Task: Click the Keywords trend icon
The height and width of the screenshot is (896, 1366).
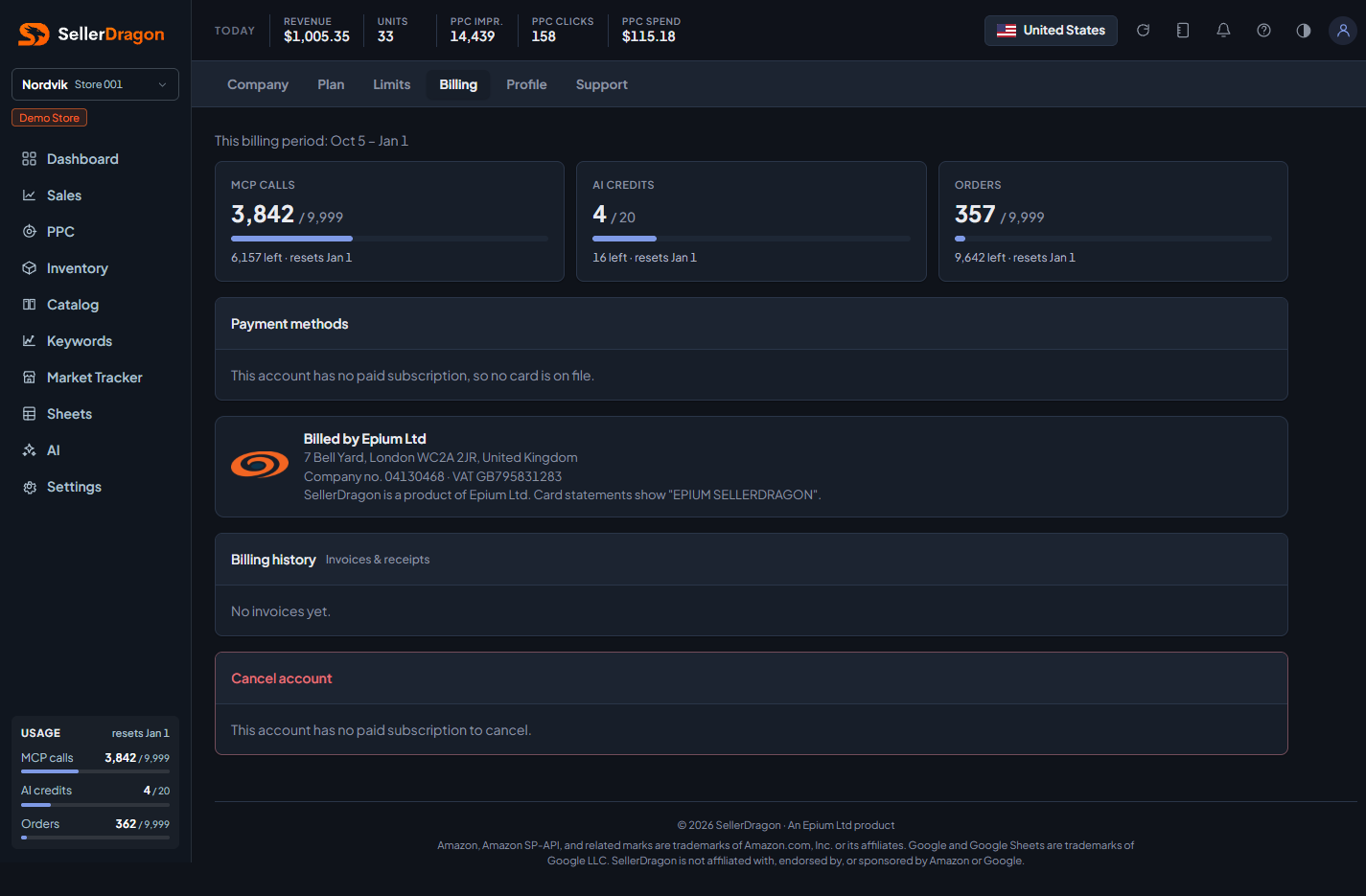Action: [30, 341]
